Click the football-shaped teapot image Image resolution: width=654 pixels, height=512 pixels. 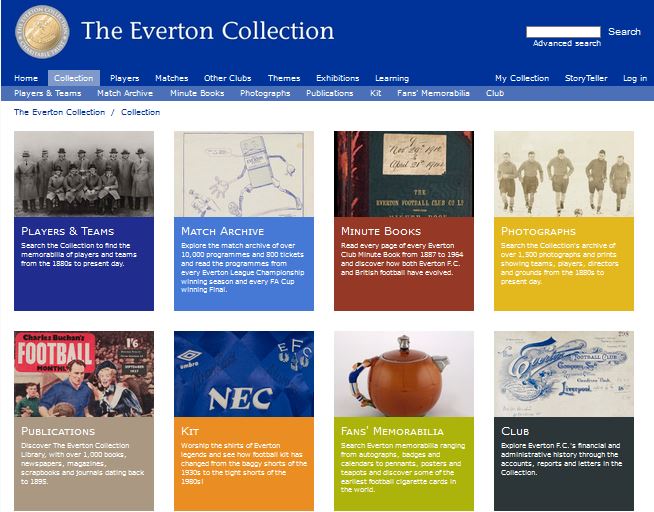click(x=404, y=374)
